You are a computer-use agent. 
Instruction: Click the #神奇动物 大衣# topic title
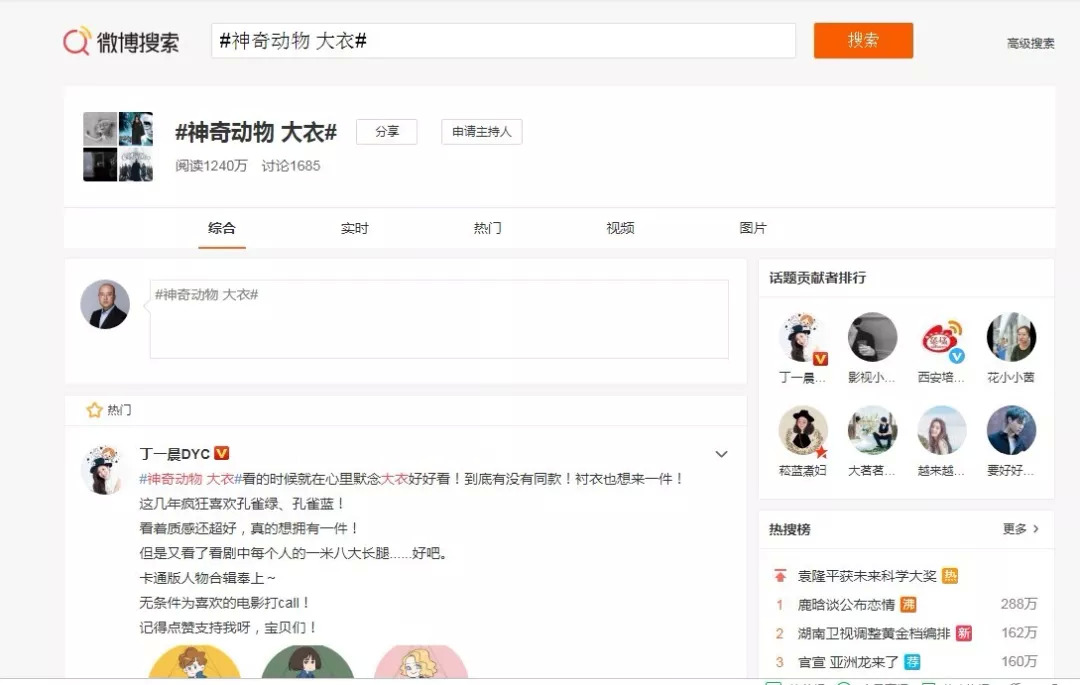pyautogui.click(x=256, y=131)
